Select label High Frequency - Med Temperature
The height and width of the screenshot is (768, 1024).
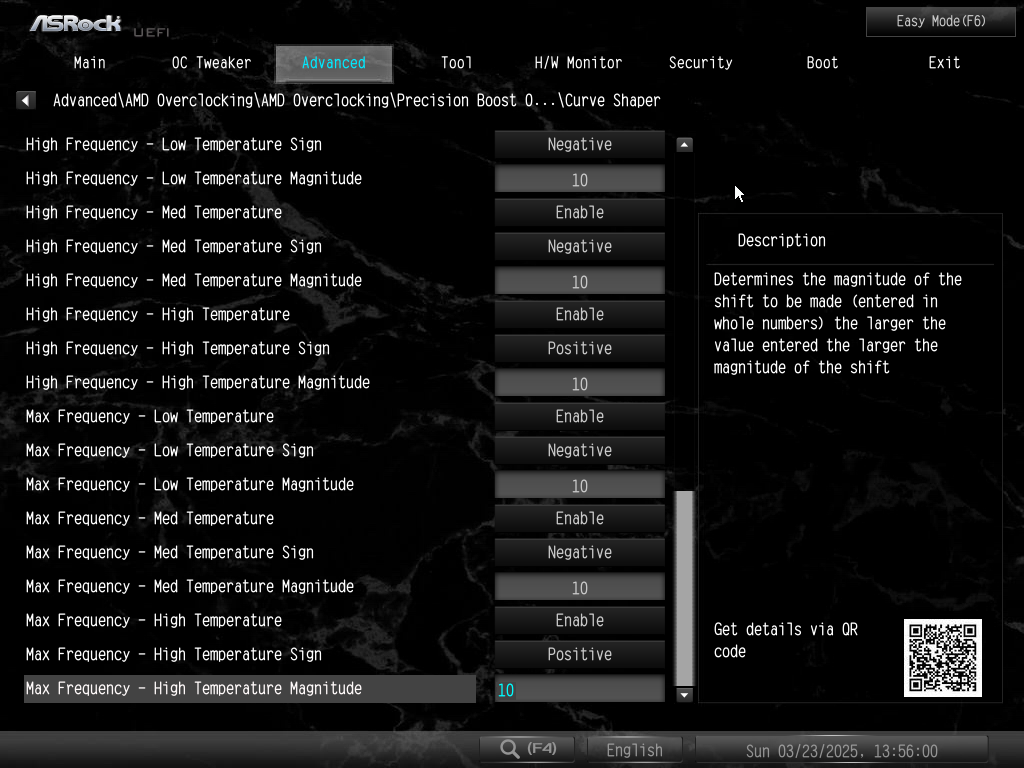click(153, 212)
